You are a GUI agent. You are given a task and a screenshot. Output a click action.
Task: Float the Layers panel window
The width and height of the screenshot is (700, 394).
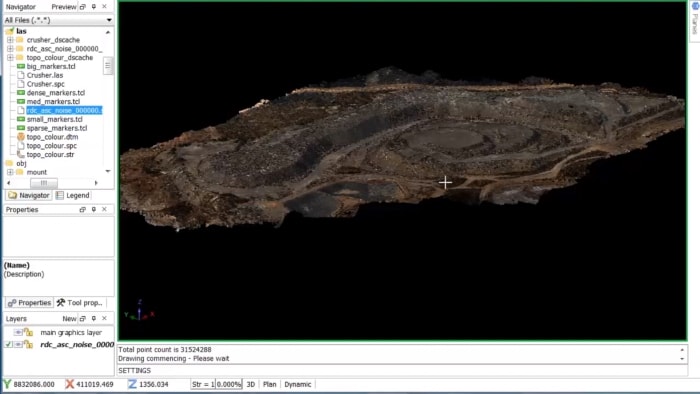click(x=83, y=319)
